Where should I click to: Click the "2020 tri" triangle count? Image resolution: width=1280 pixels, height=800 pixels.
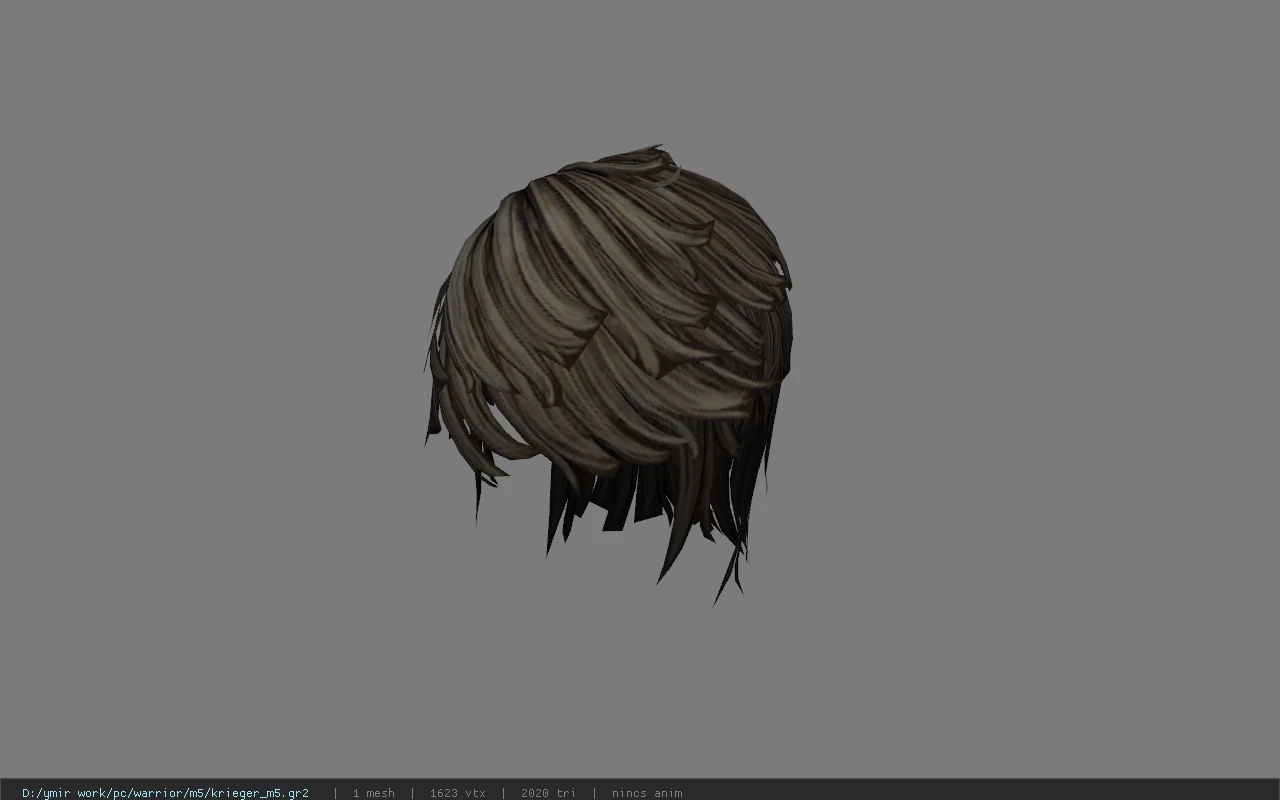pyautogui.click(x=548, y=793)
